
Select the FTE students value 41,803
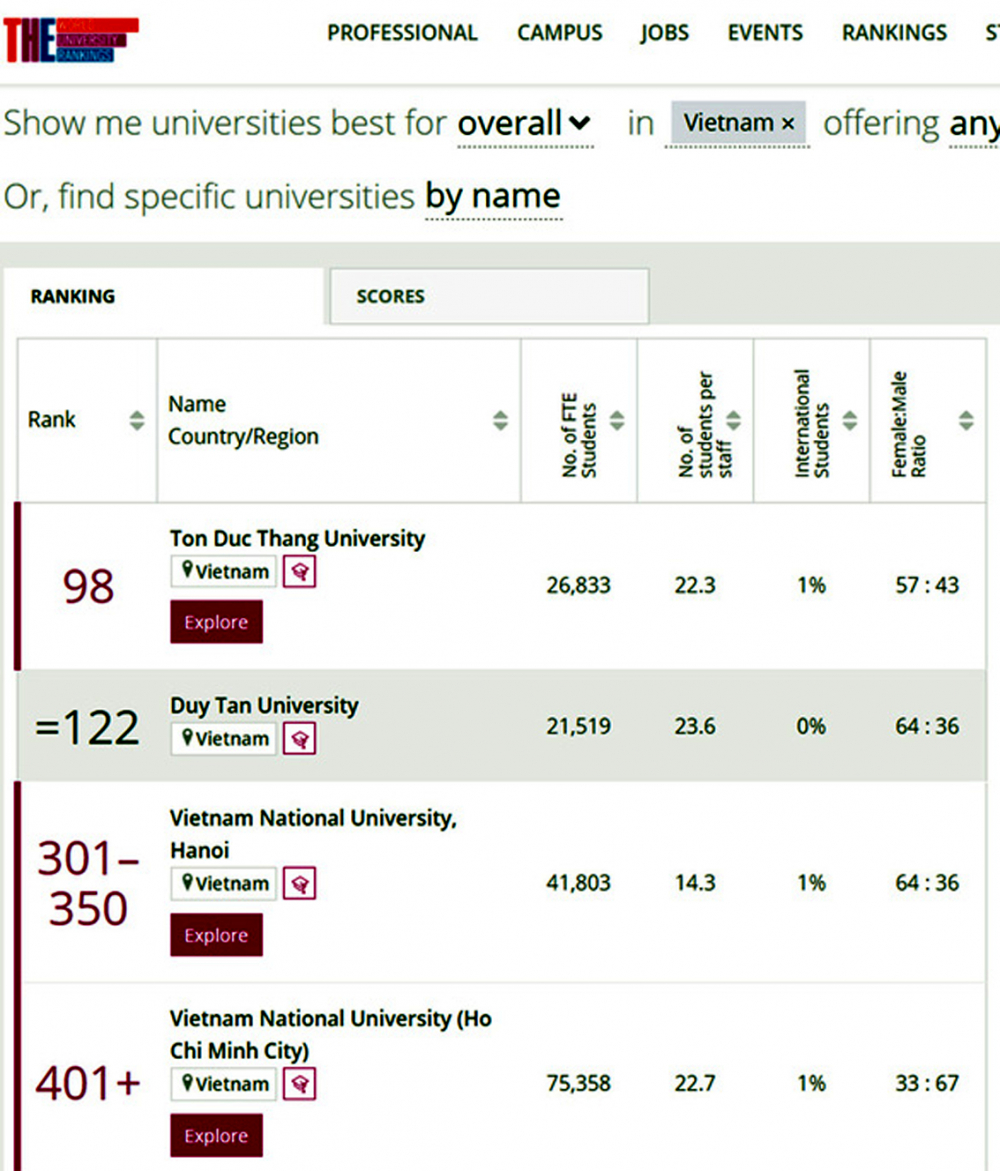click(x=579, y=883)
